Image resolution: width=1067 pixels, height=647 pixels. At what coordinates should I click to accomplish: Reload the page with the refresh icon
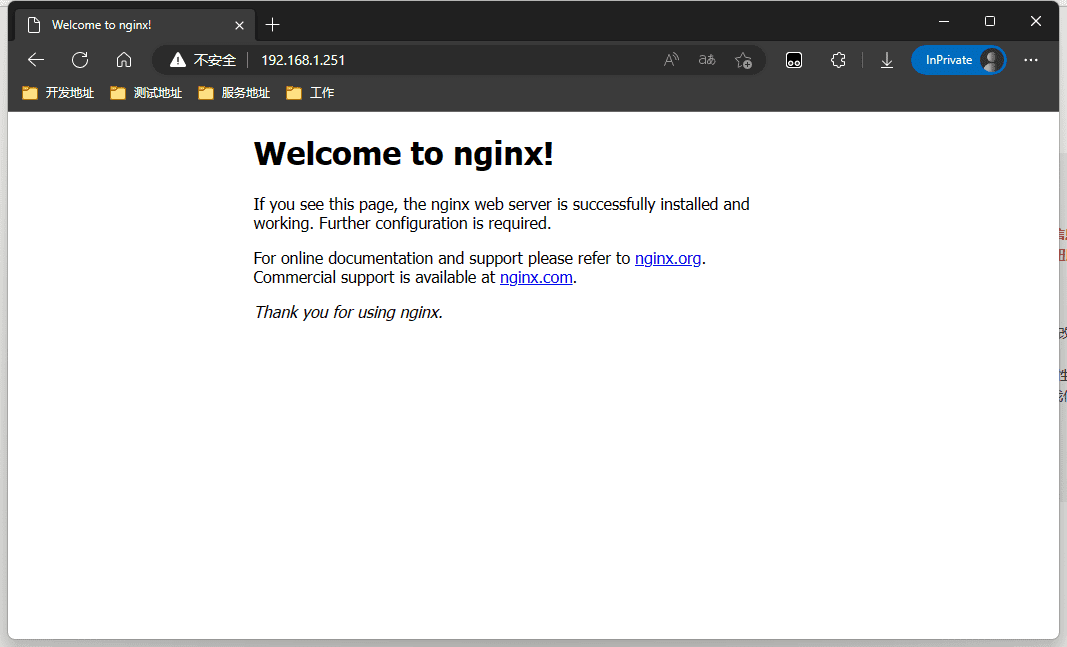click(80, 60)
